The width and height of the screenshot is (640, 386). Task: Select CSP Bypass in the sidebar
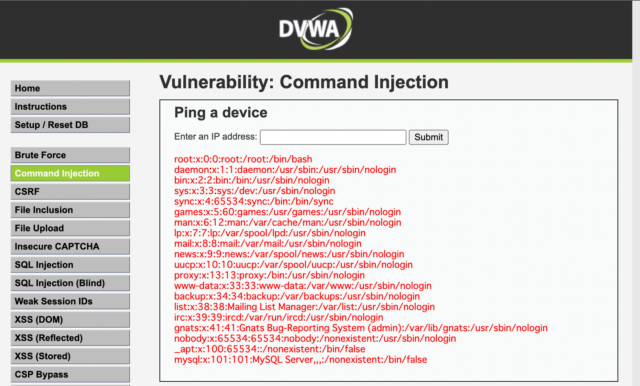(x=70, y=375)
